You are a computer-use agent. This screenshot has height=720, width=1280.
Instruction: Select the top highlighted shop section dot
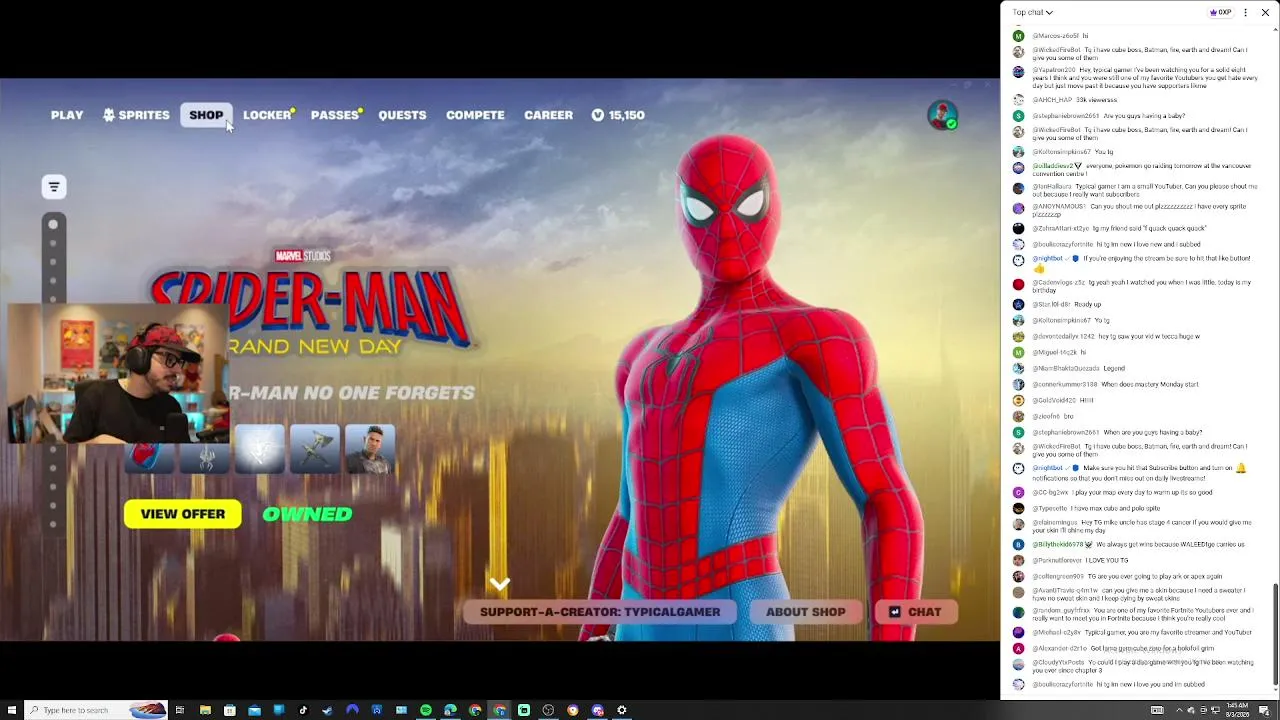click(x=53, y=224)
